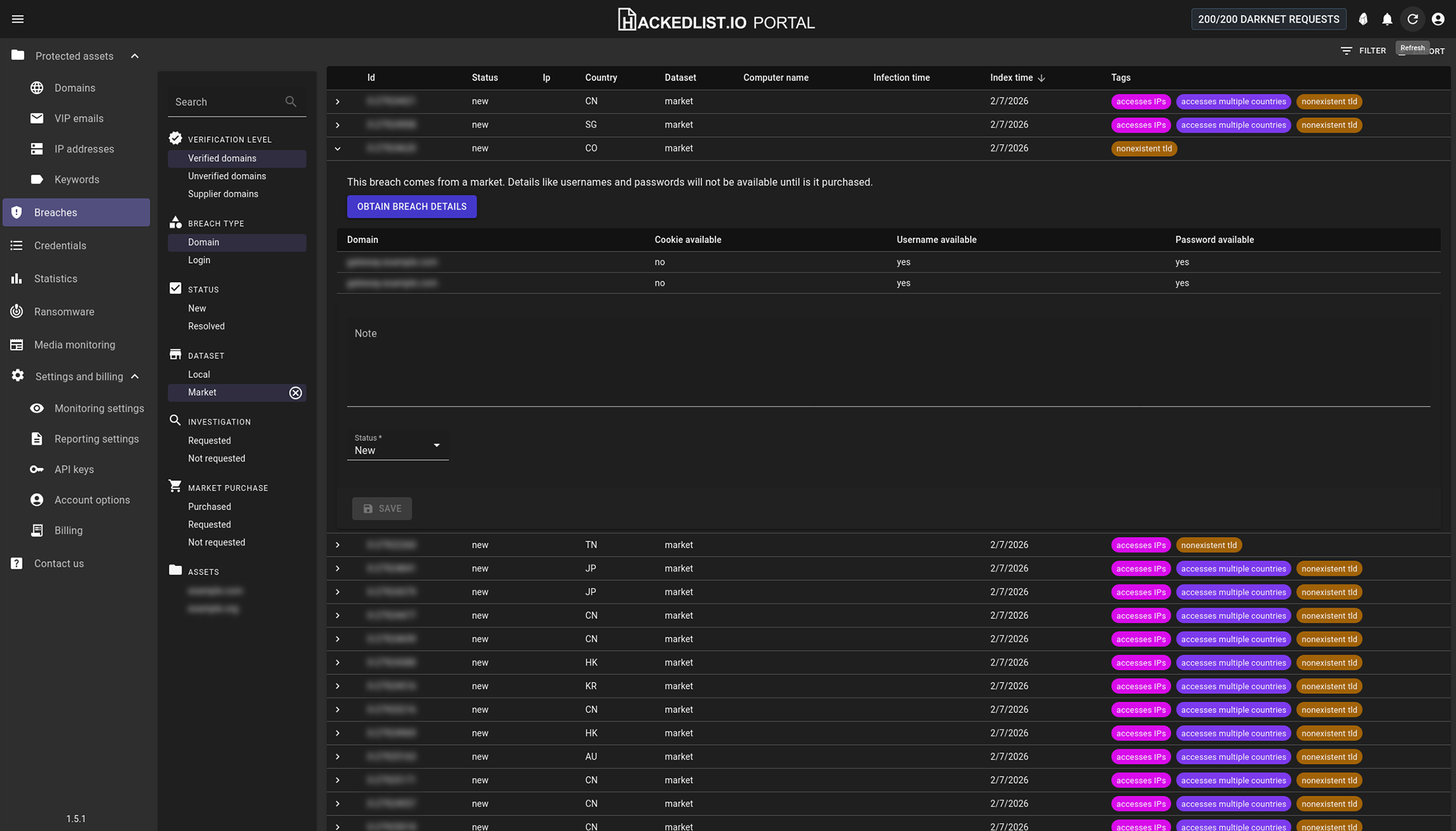This screenshot has height=831, width=1456.
Task: Collapse the expanded CO breach row
Action: pos(337,148)
